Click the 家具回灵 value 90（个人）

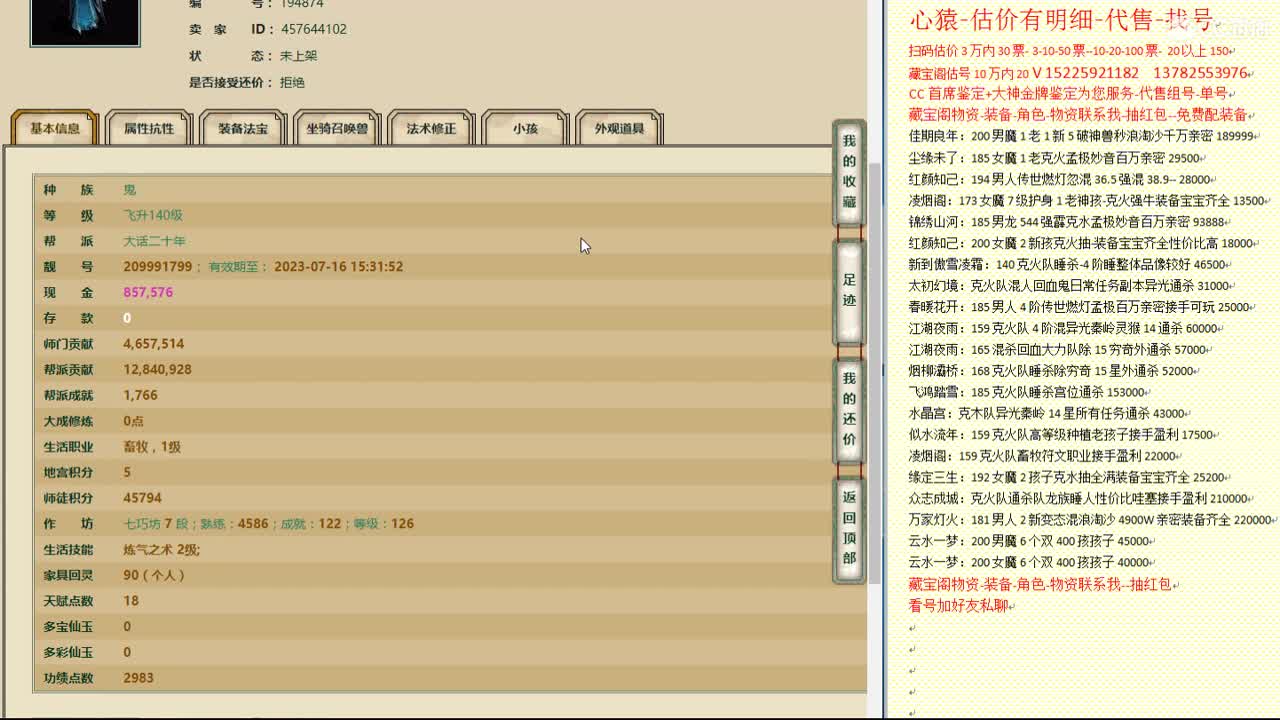(154, 575)
